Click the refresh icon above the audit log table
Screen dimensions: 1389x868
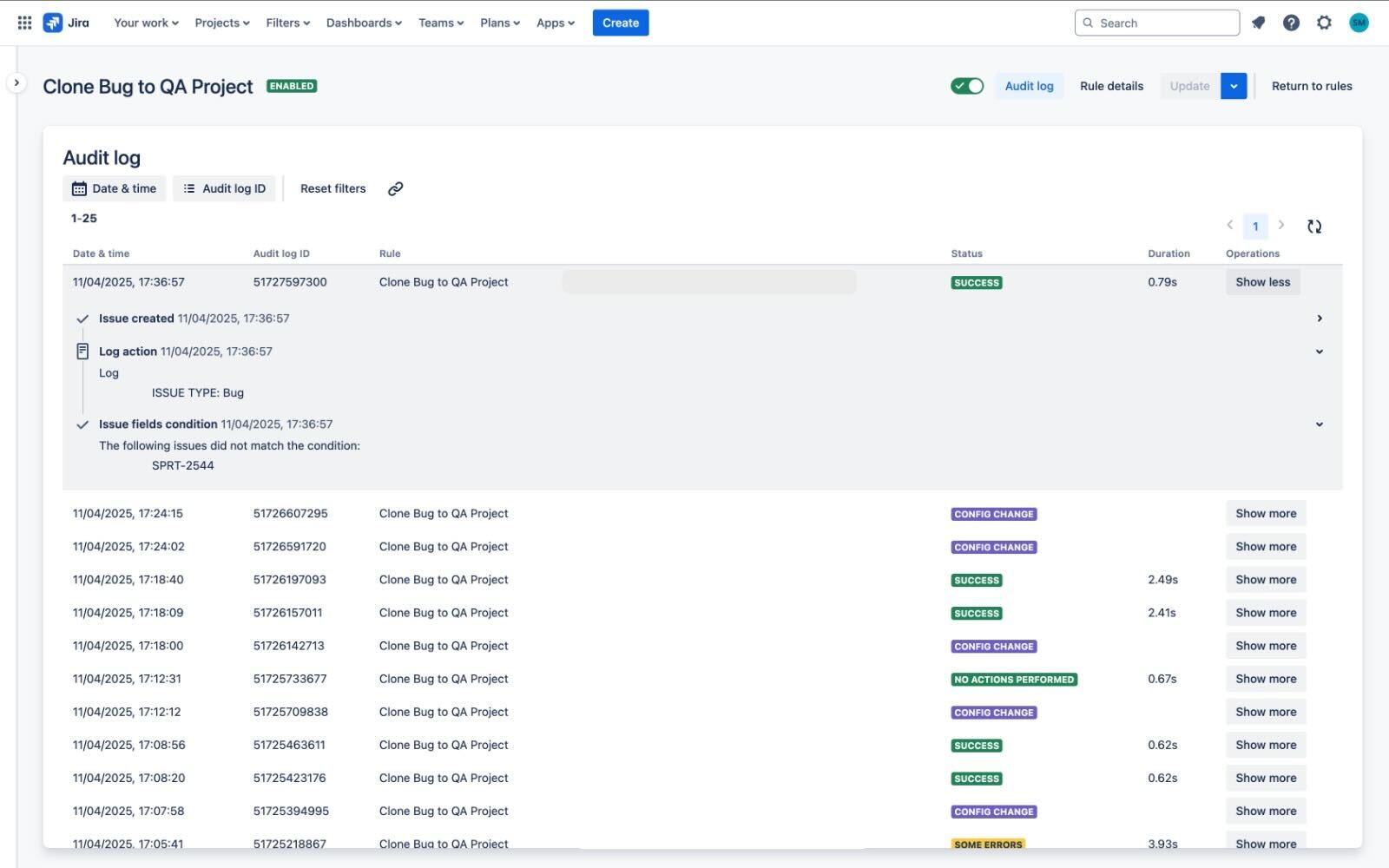click(x=1314, y=226)
